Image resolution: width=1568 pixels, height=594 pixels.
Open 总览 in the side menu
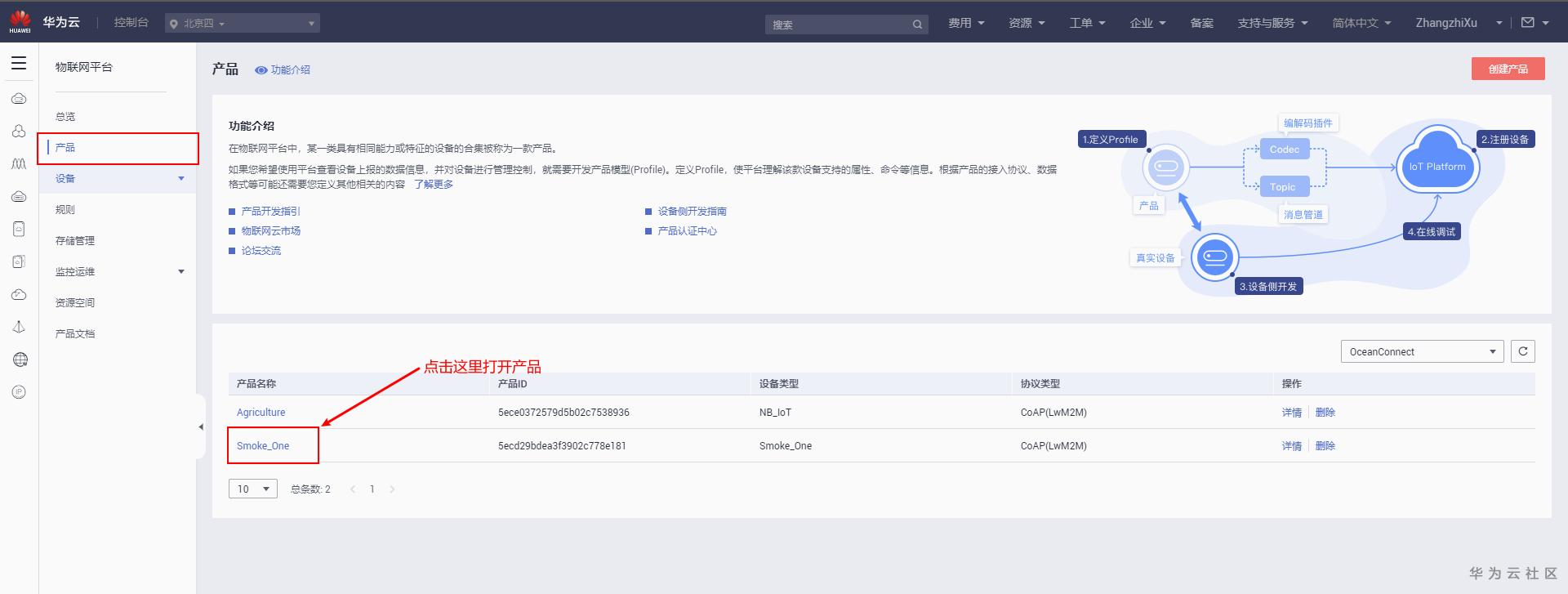65,117
